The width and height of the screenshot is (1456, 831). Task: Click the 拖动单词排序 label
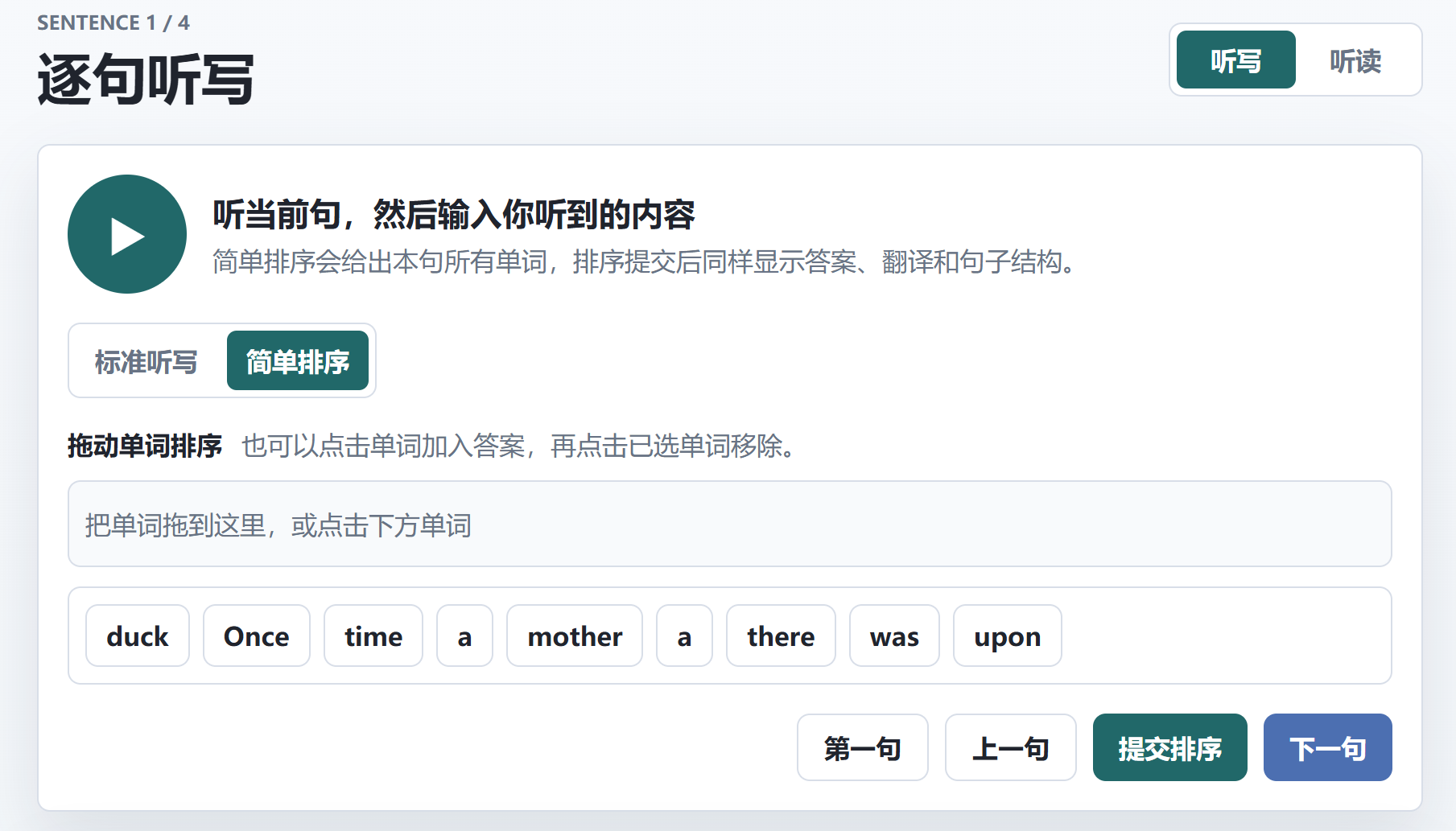[145, 446]
